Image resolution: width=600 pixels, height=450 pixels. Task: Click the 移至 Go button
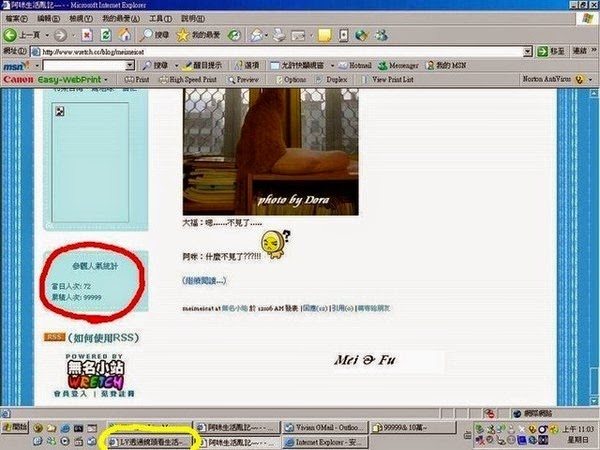click(551, 51)
